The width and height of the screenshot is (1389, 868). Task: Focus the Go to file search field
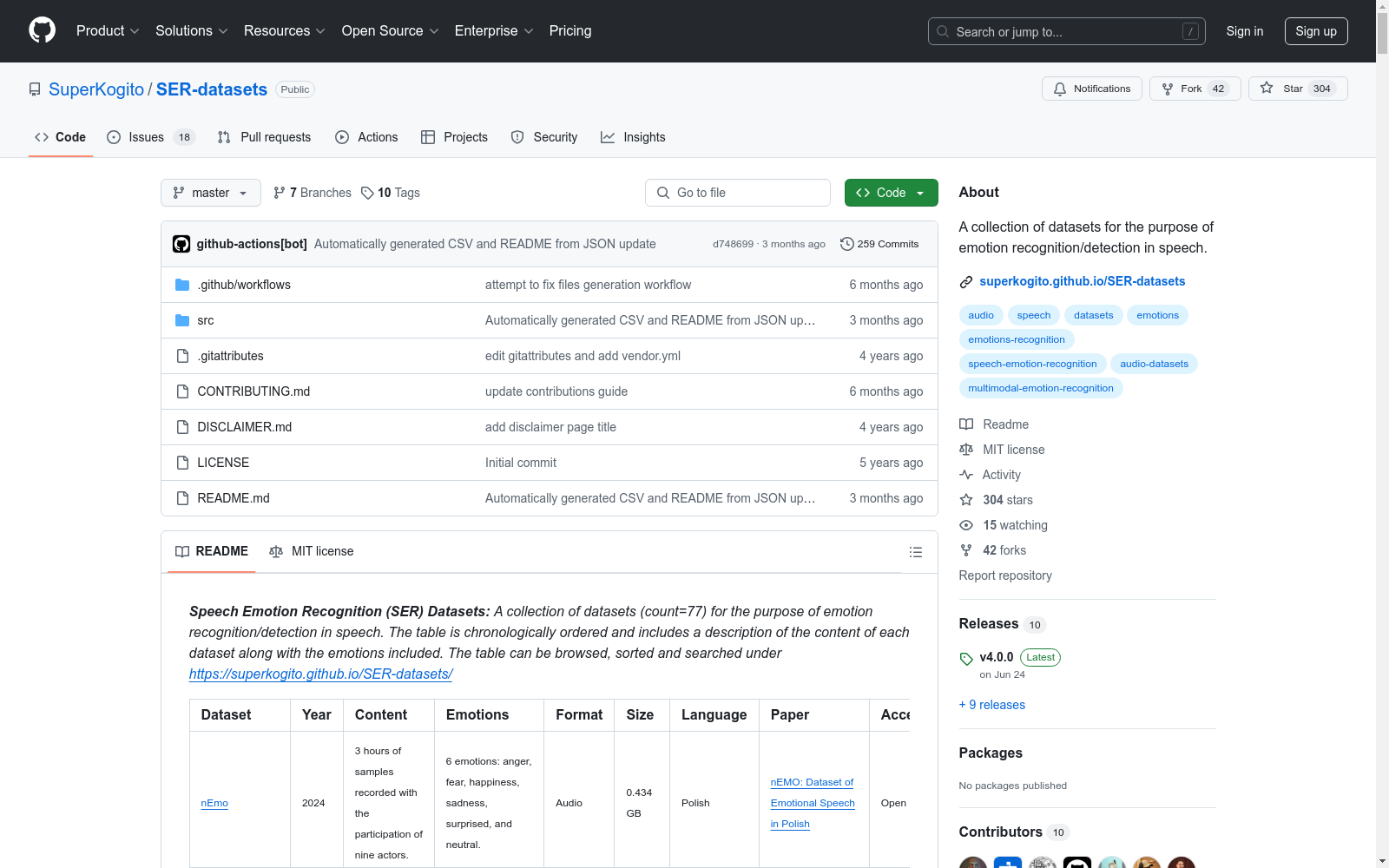pos(738,193)
